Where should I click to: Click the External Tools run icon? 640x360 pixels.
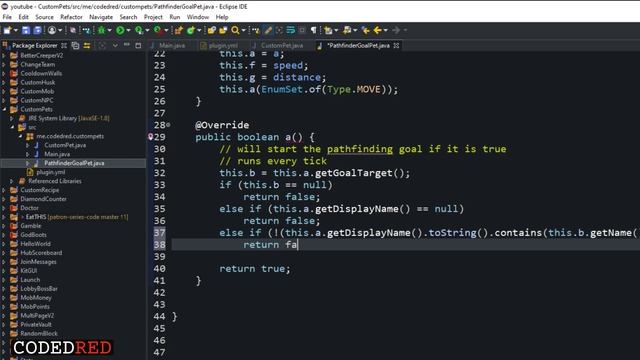(158, 30)
